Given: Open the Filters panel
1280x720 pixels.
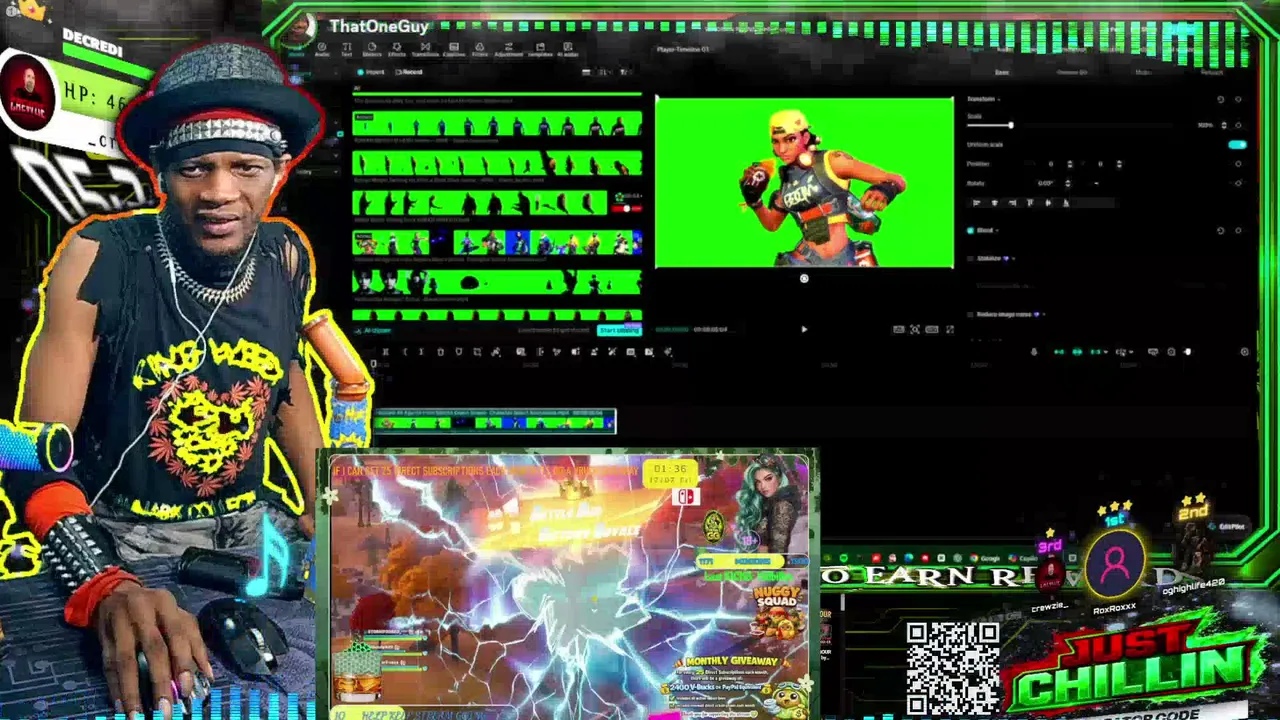Looking at the screenshot, I should coord(480,49).
